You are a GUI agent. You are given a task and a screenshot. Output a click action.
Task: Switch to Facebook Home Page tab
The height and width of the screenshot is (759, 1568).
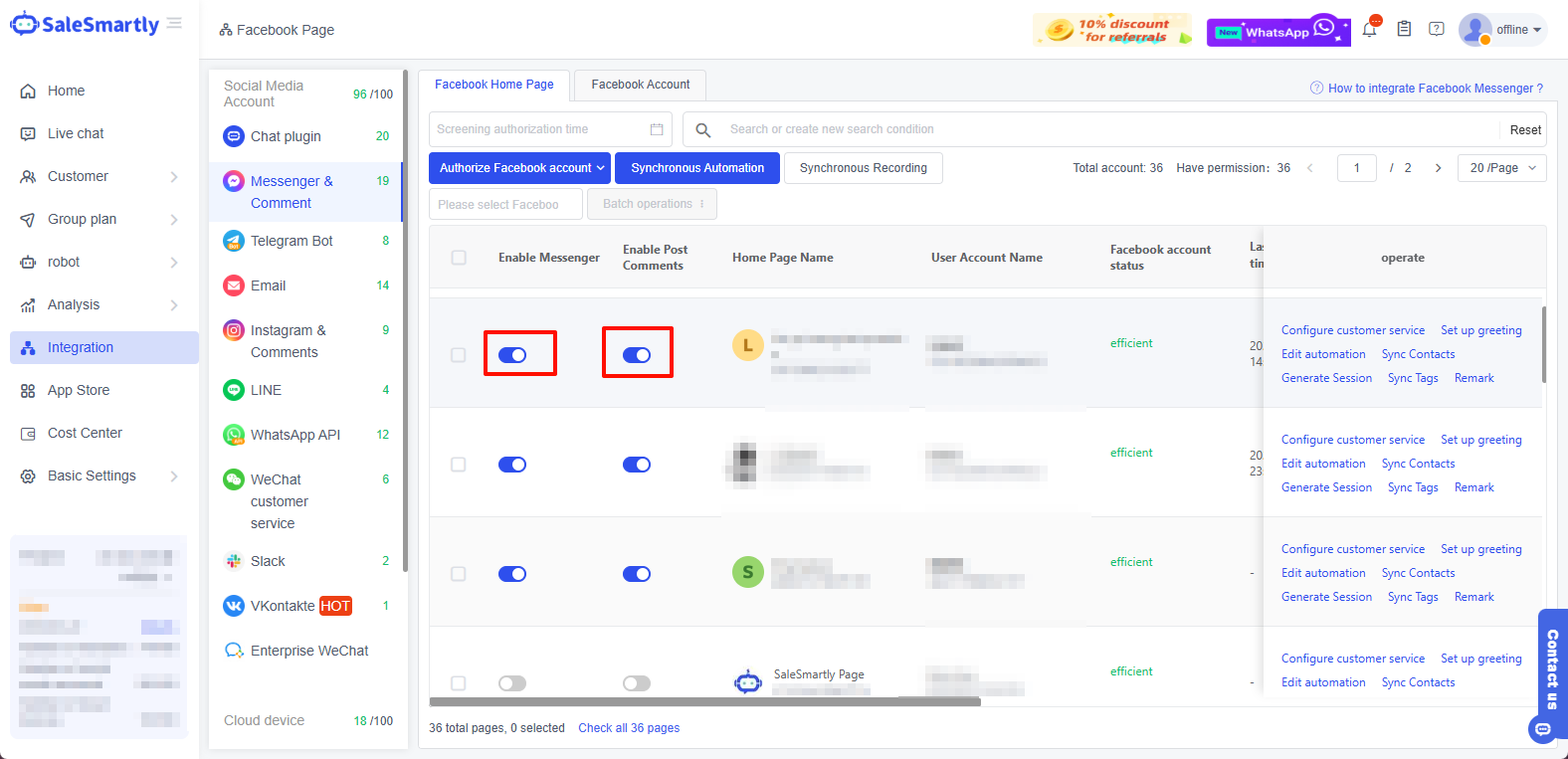(494, 85)
